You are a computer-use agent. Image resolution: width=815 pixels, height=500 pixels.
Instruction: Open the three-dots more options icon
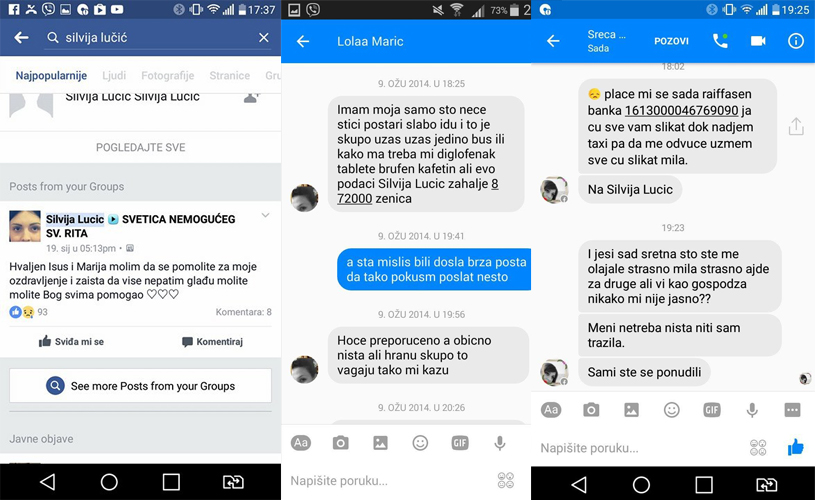coord(792,410)
